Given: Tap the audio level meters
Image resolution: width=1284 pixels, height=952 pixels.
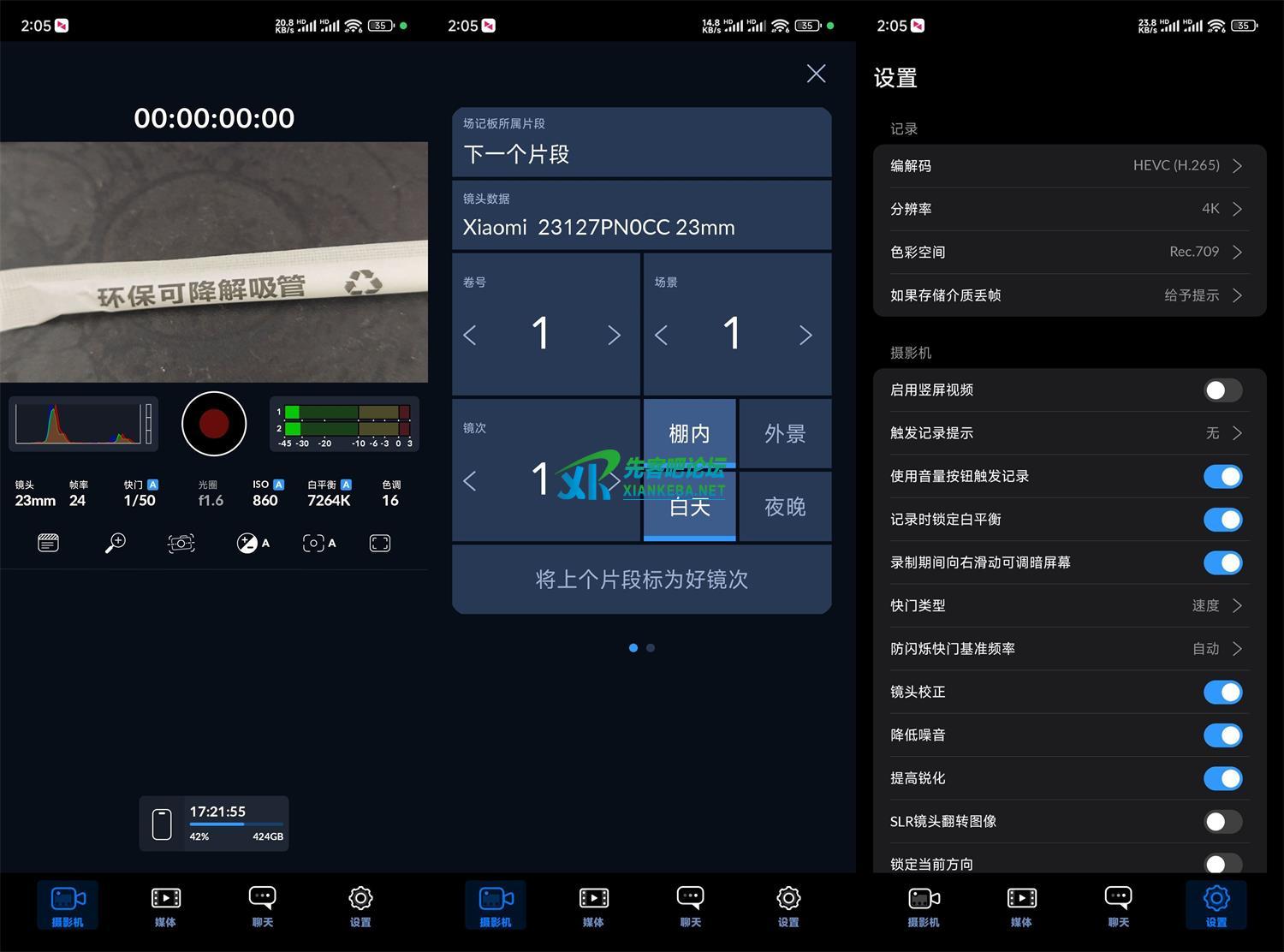Looking at the screenshot, I should [344, 424].
